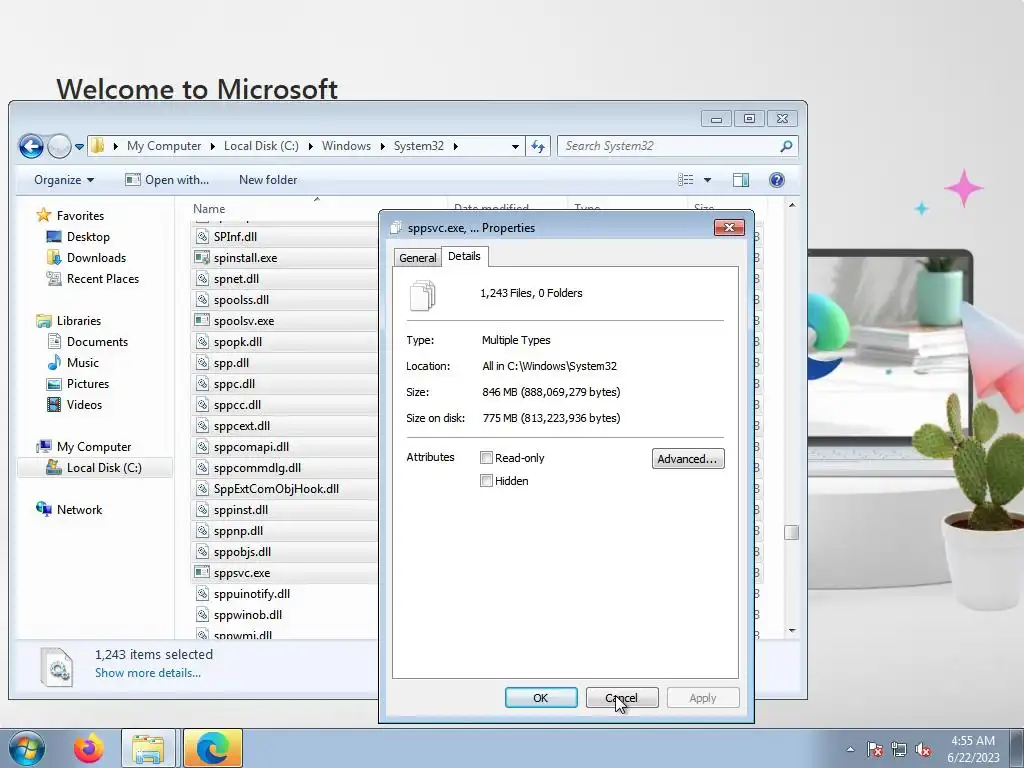Screen dimensions: 1024x768
Task: Open Recent Places in navigation pane
Action: tap(103, 278)
